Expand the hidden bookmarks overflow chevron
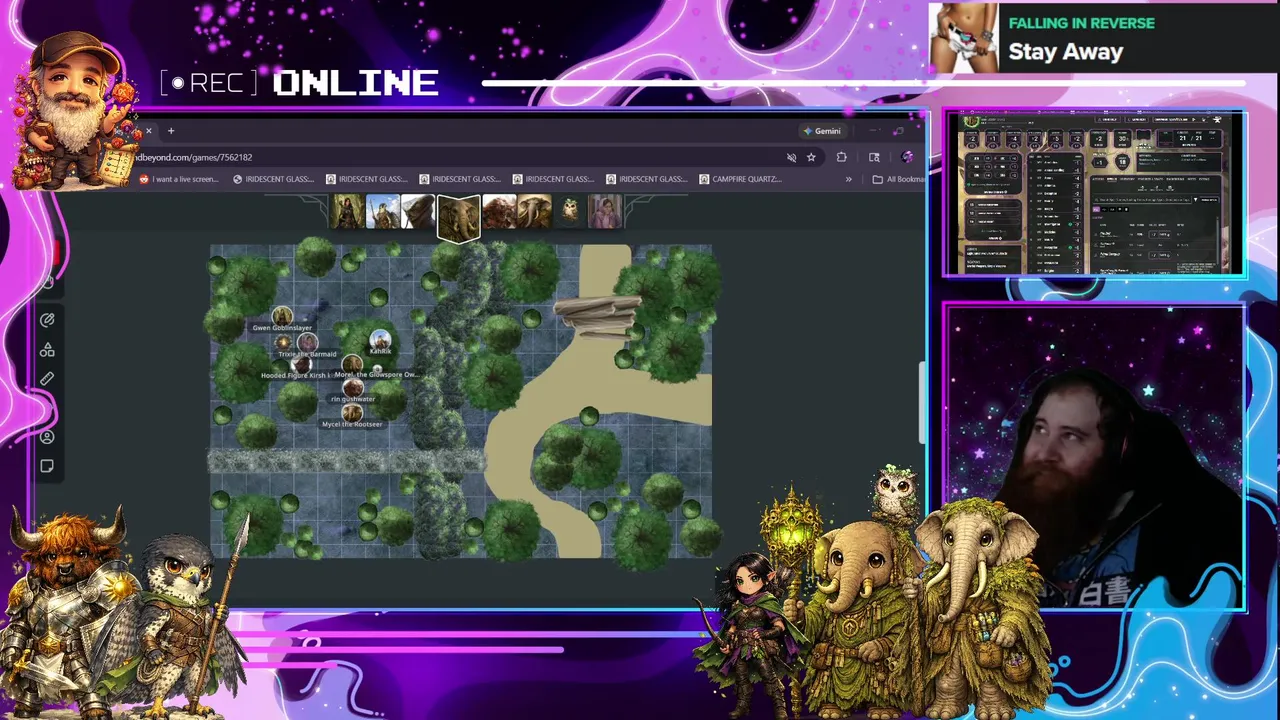This screenshot has height=720, width=1280. click(848, 179)
